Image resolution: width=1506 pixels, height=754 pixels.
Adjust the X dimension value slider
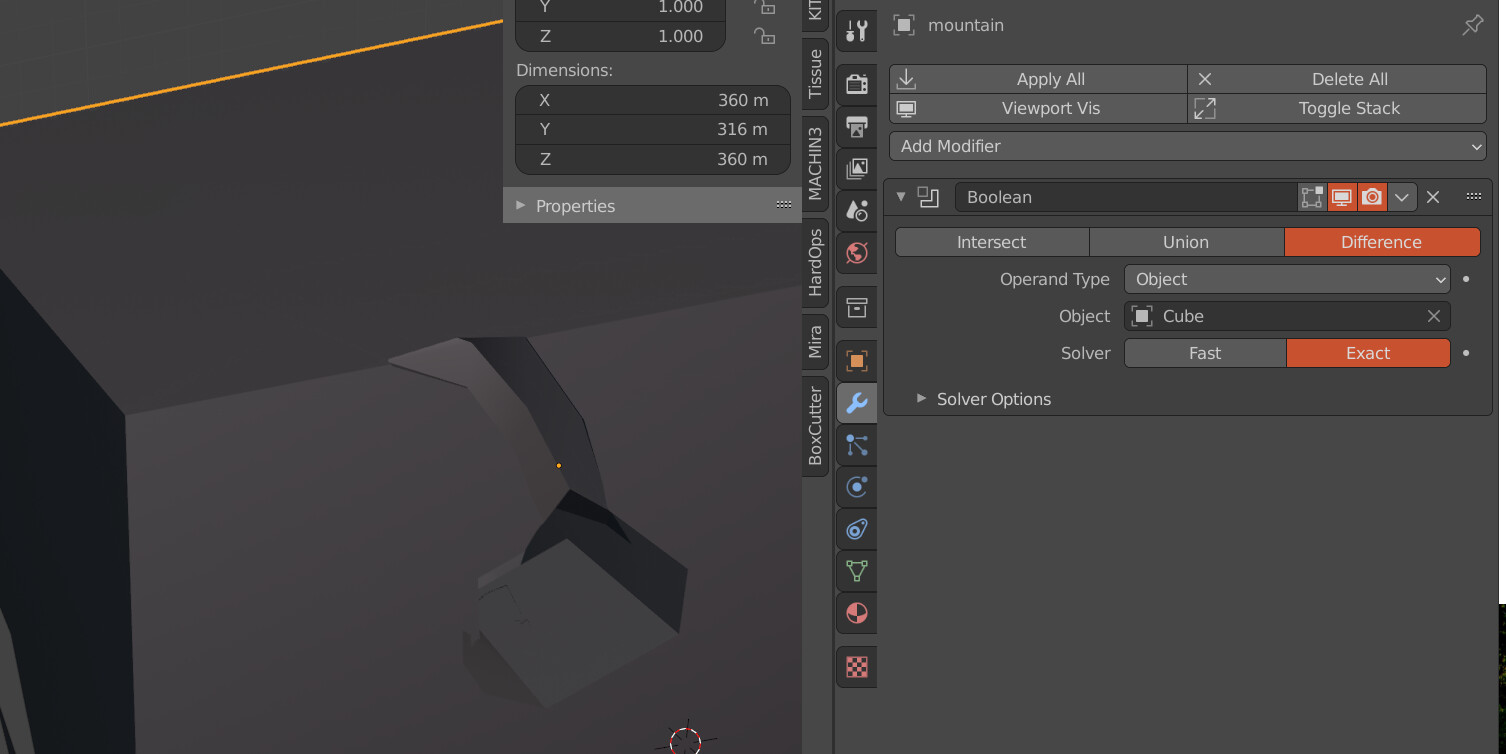point(652,99)
